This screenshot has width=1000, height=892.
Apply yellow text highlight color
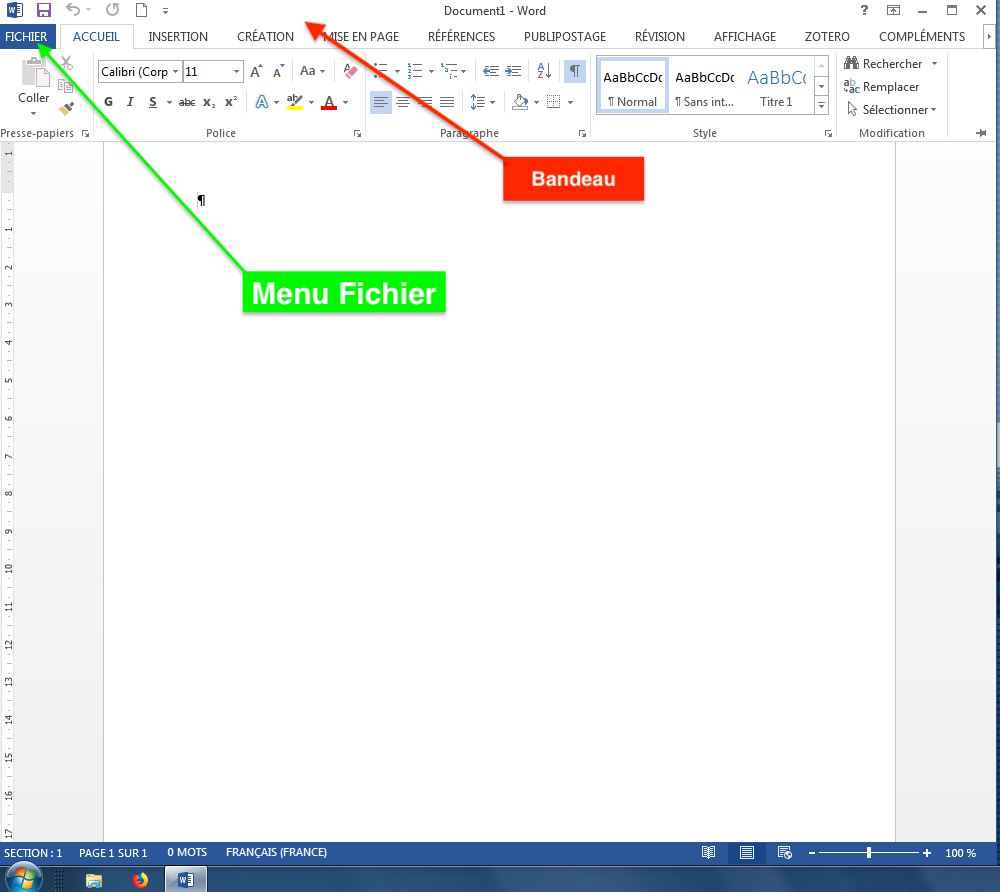click(x=295, y=102)
